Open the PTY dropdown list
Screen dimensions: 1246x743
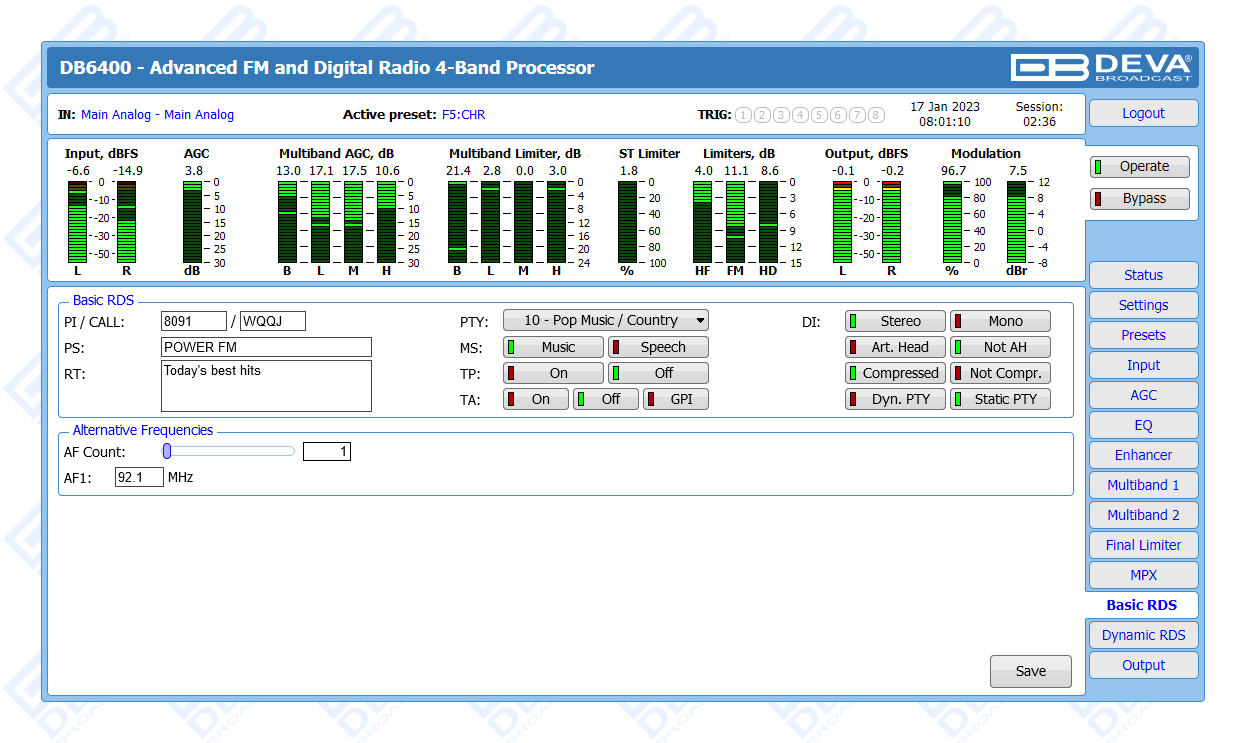(605, 321)
